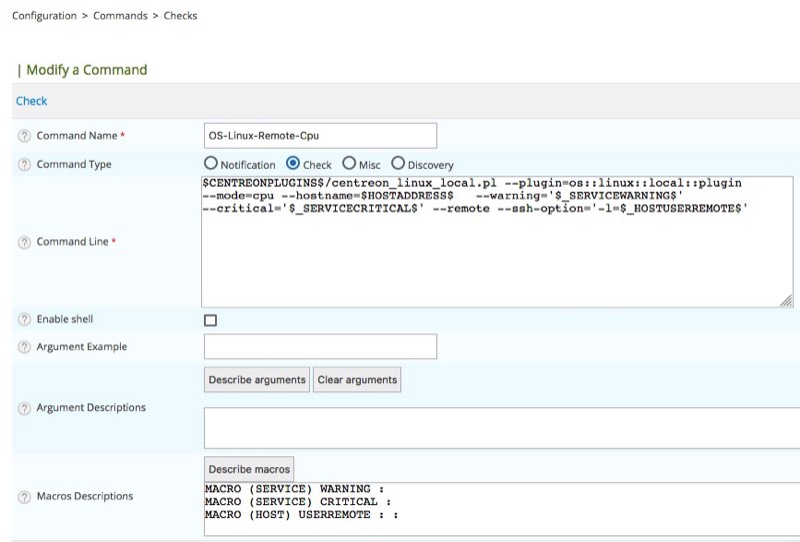Select the Notification command type
Viewport: 800px width, 542px height.
[x=211, y=164]
